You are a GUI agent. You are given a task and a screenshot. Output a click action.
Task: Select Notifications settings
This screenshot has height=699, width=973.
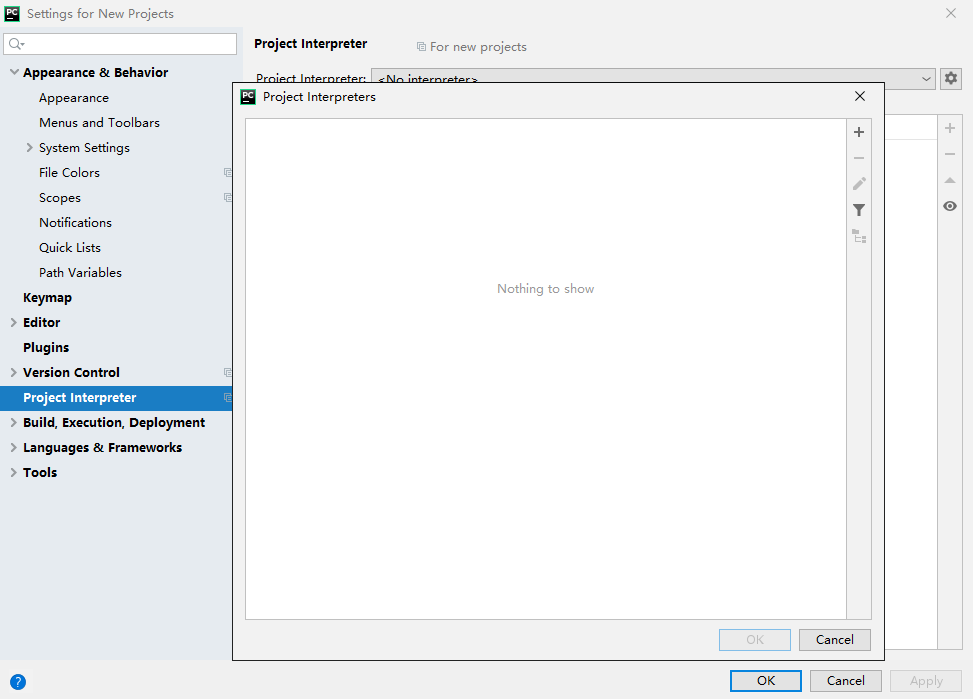click(76, 223)
